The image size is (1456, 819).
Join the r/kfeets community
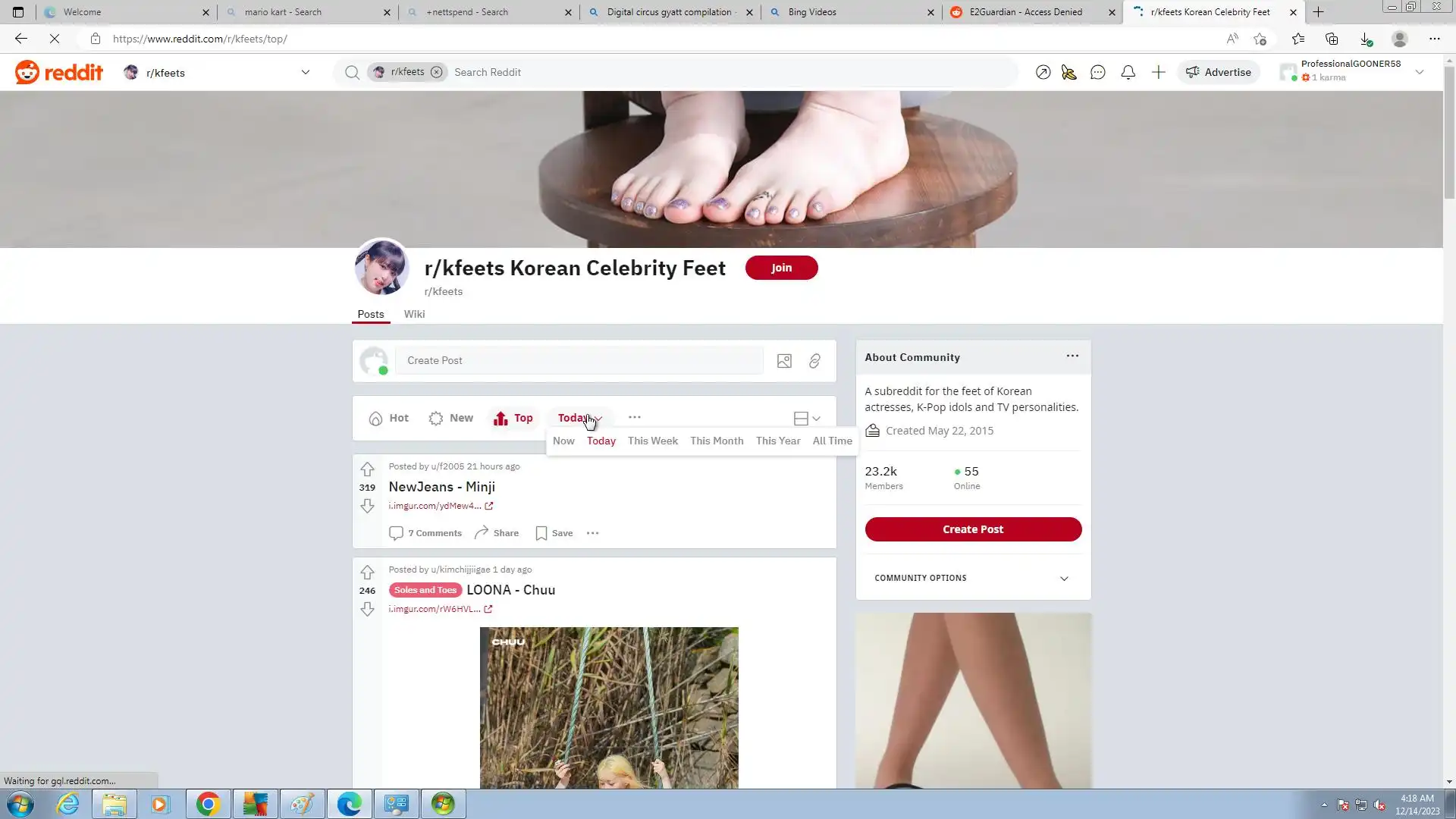(x=781, y=268)
